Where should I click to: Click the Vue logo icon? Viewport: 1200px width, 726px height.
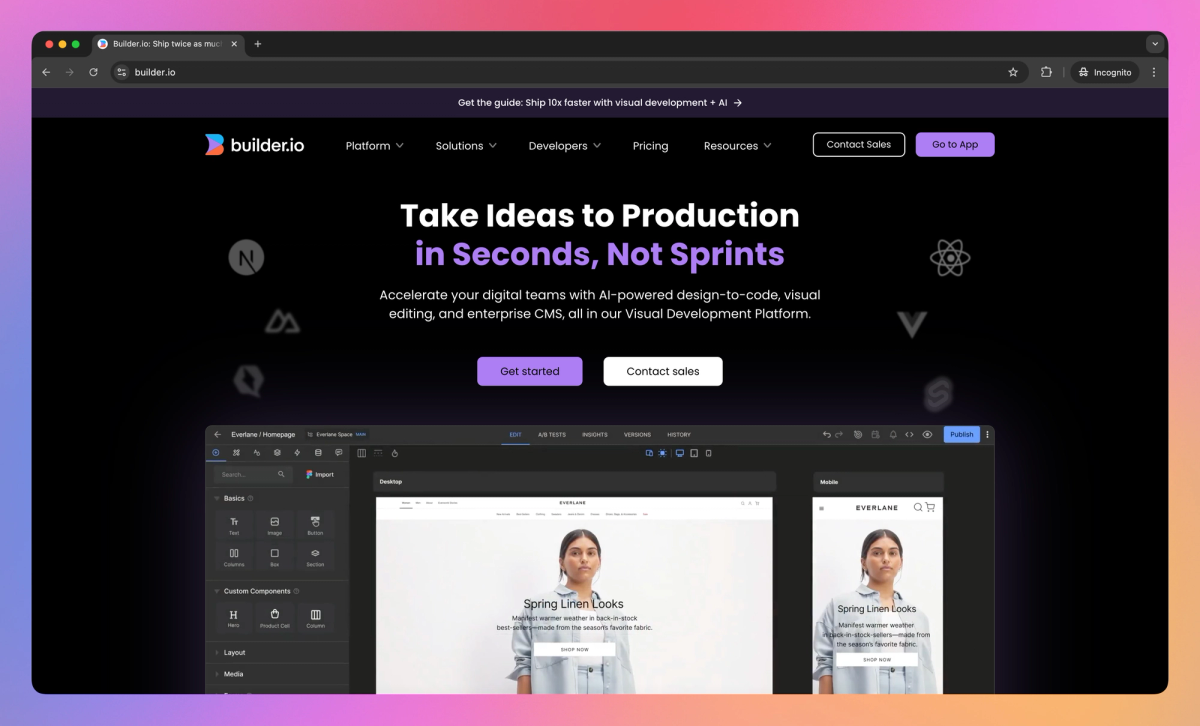(x=911, y=324)
